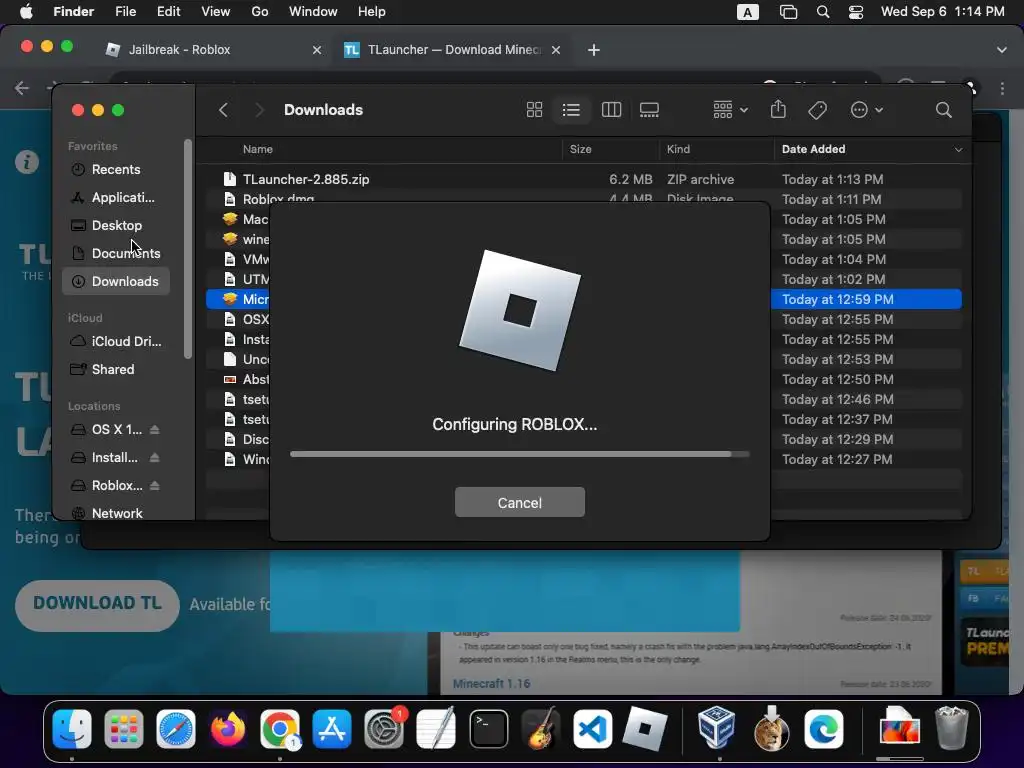Image resolution: width=1024 pixels, height=768 pixels.
Task: Click 'Today at 12:27 PM' row
Action: coord(584,460)
